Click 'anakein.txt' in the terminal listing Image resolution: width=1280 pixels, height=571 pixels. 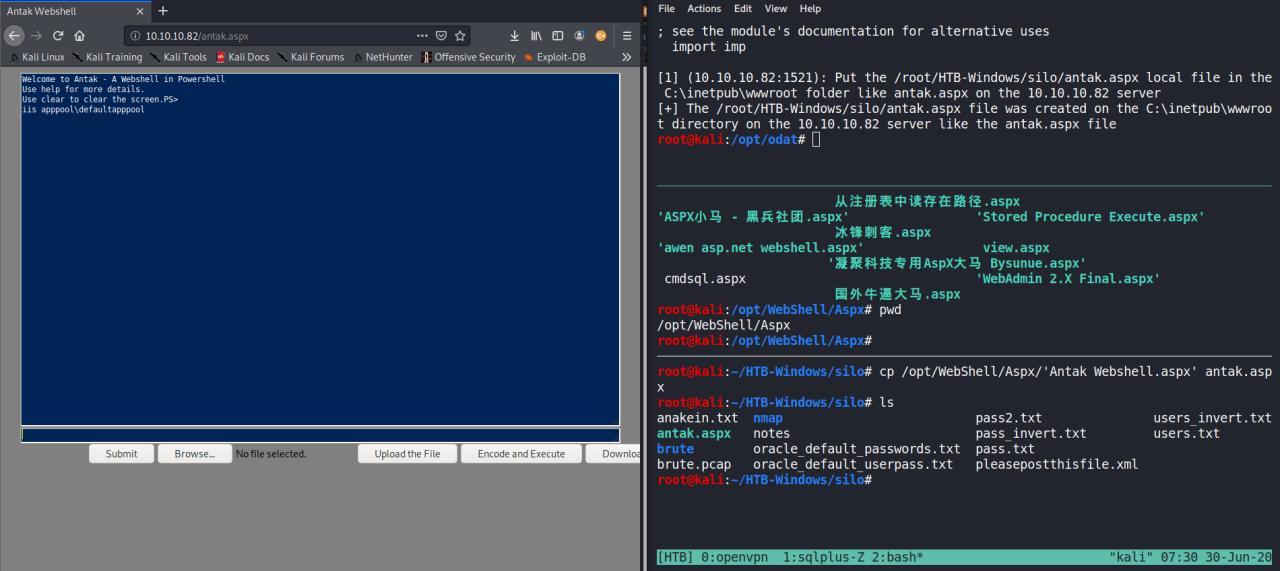coord(697,418)
